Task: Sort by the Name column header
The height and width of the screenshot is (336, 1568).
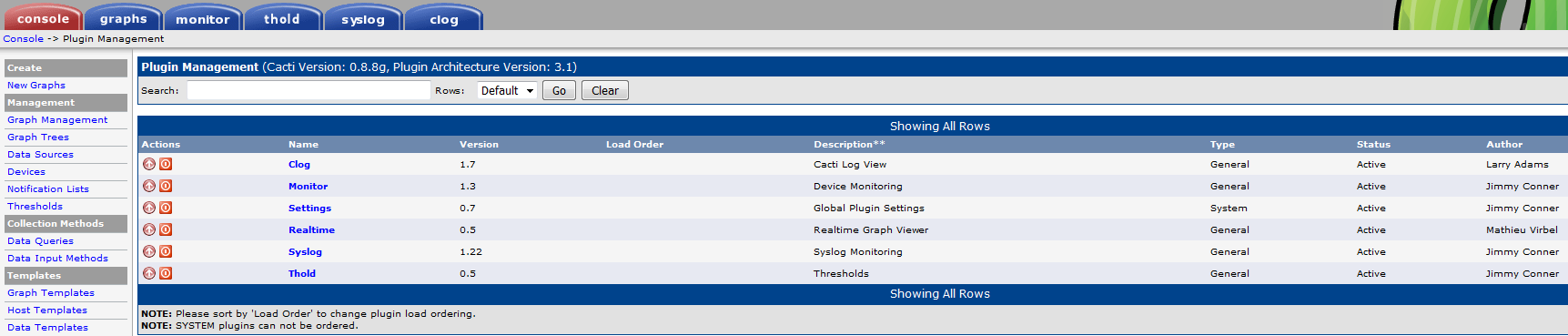Action: point(303,144)
